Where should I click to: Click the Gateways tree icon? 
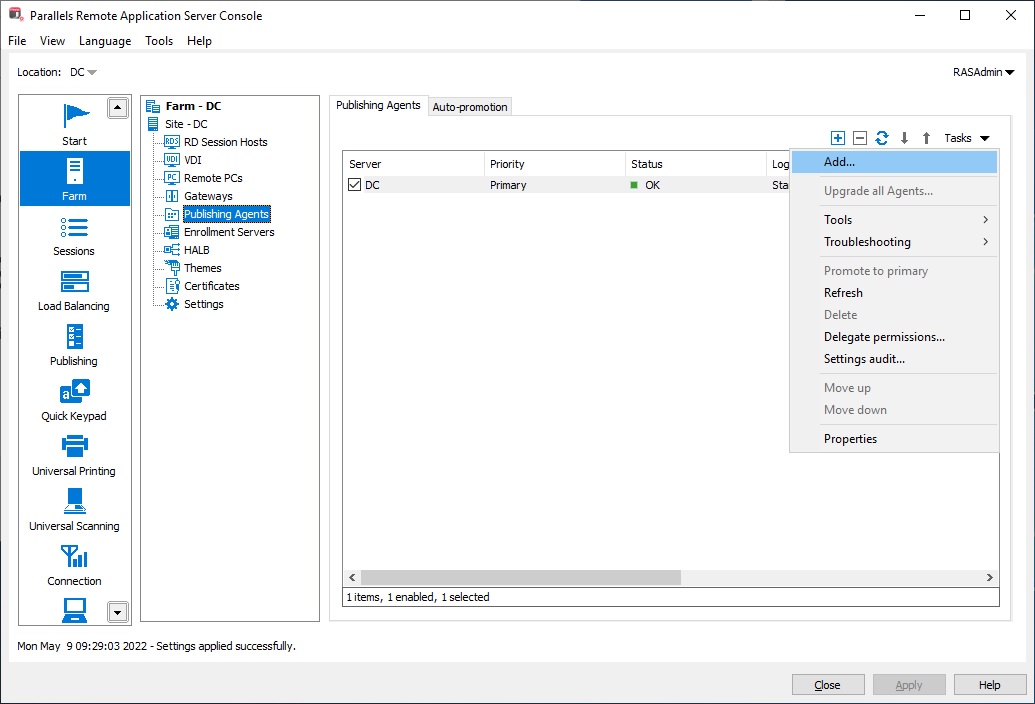pyautogui.click(x=172, y=196)
